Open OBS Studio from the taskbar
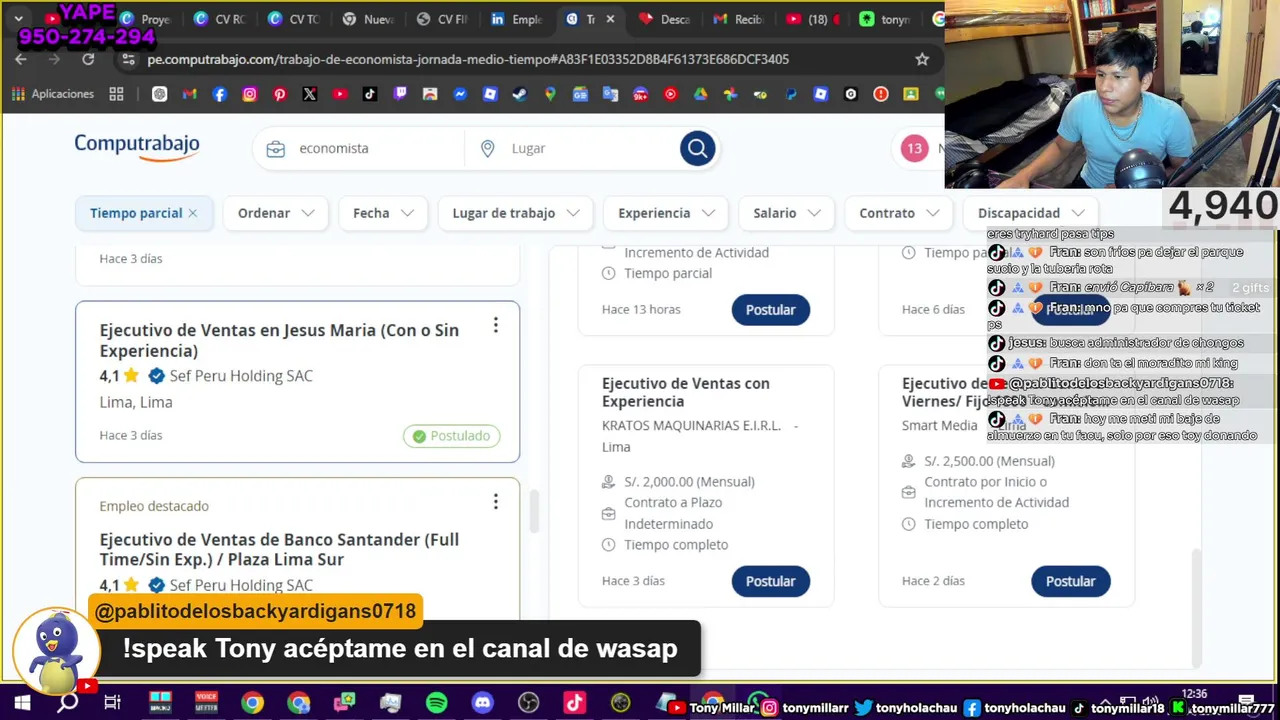1280x720 pixels. tap(529, 703)
